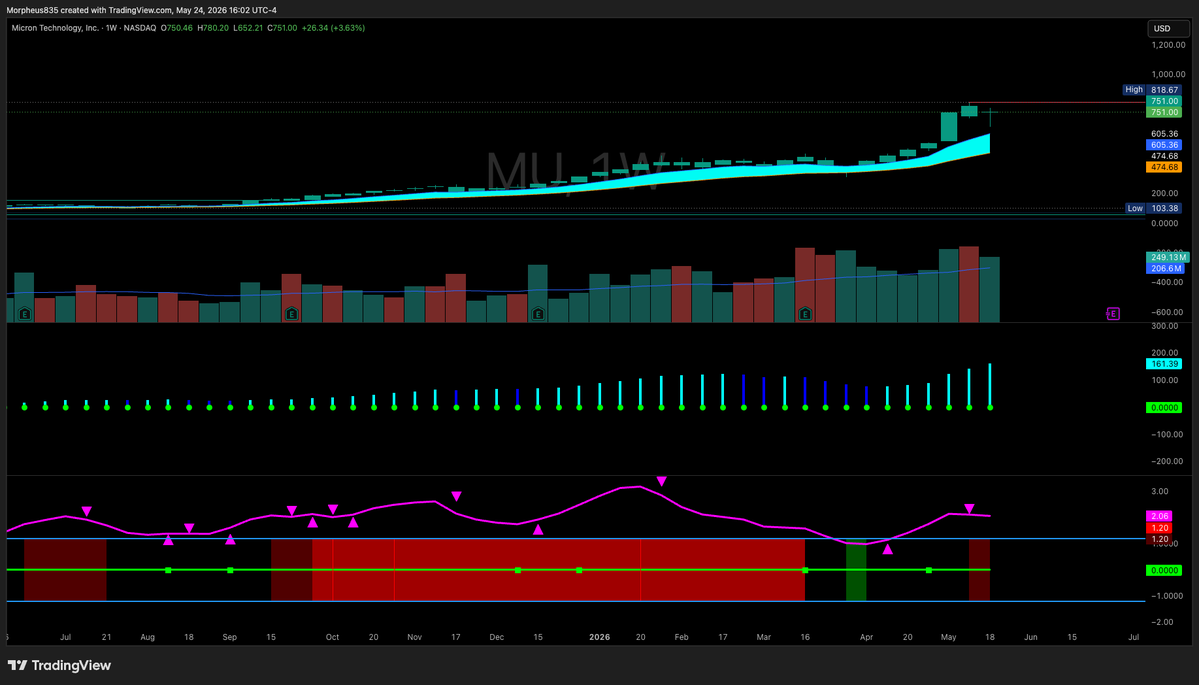This screenshot has width=1199, height=685.
Task: Click NASDAQ in the chart legend
Action: pyautogui.click(x=140, y=28)
